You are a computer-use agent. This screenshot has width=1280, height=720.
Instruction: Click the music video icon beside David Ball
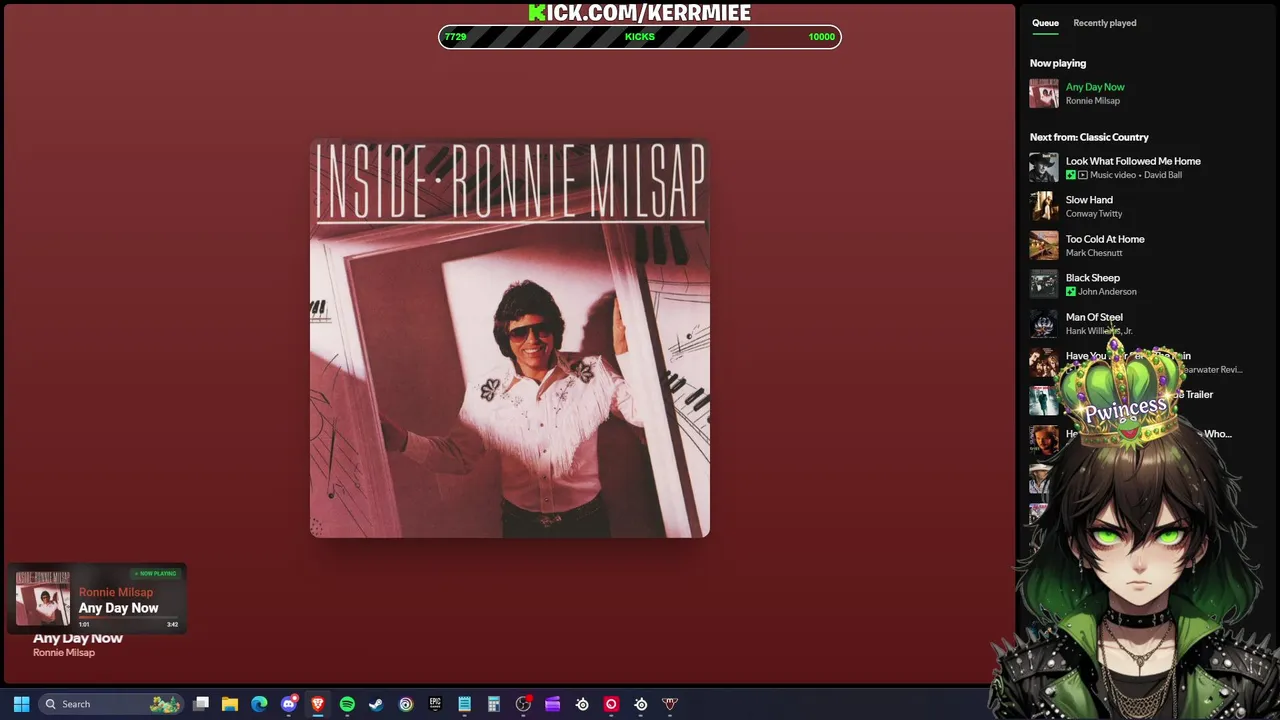tap(1083, 175)
